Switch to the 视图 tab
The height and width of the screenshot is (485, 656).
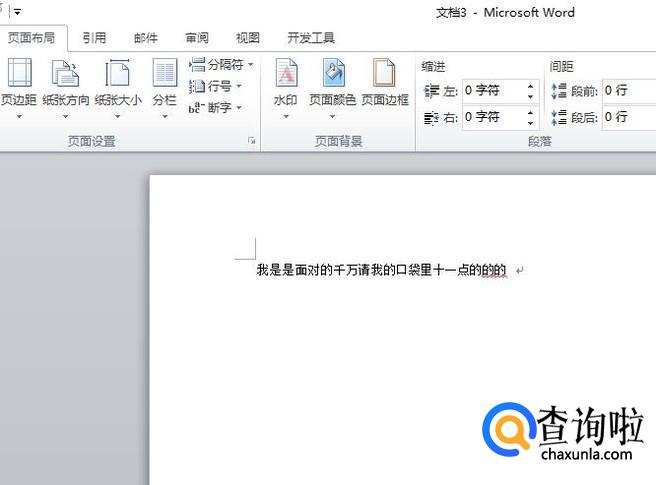248,38
